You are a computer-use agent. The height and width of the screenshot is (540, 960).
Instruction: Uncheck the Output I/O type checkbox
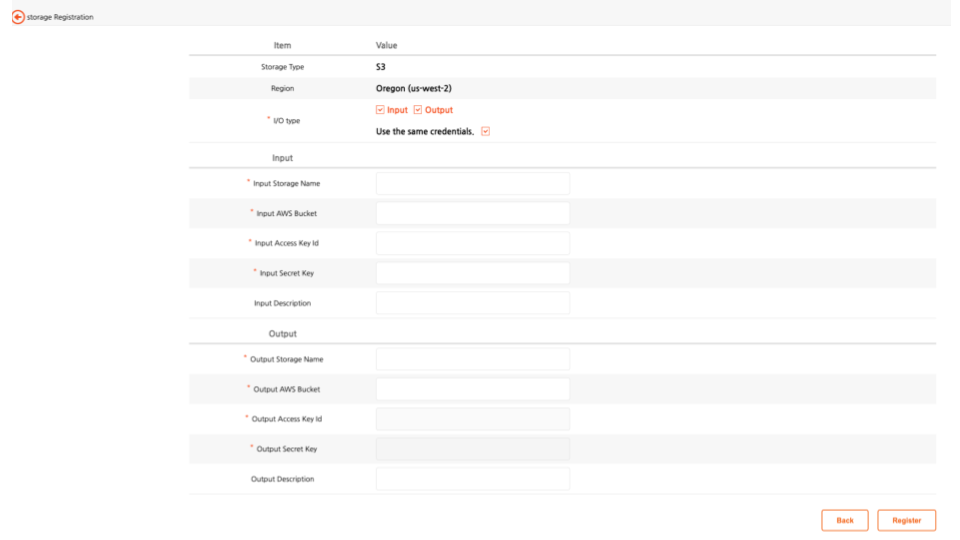coord(418,110)
